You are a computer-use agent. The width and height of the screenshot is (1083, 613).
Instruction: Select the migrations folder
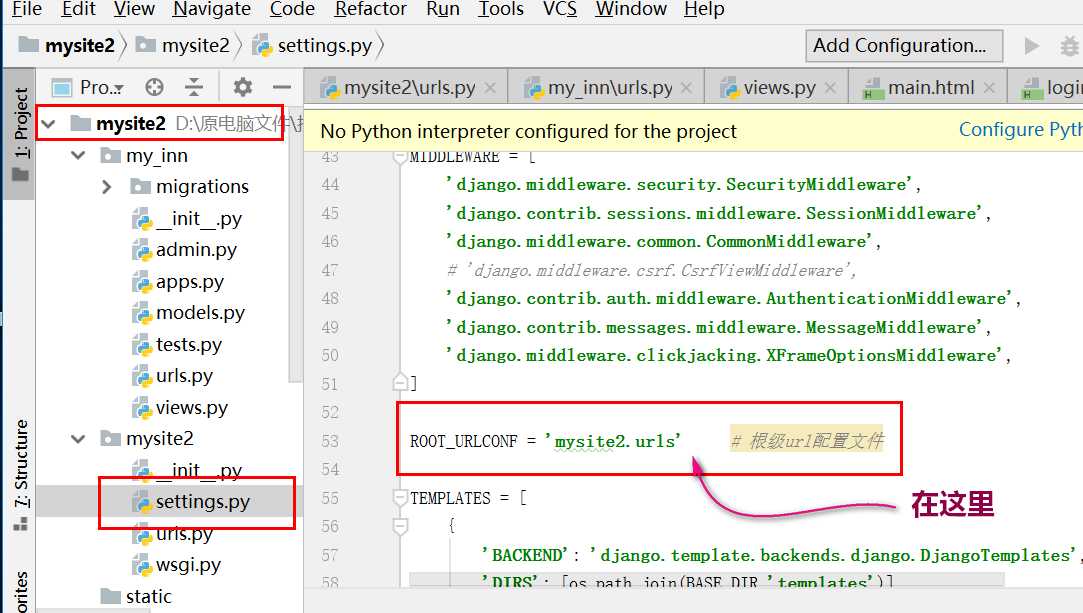[x=190, y=186]
